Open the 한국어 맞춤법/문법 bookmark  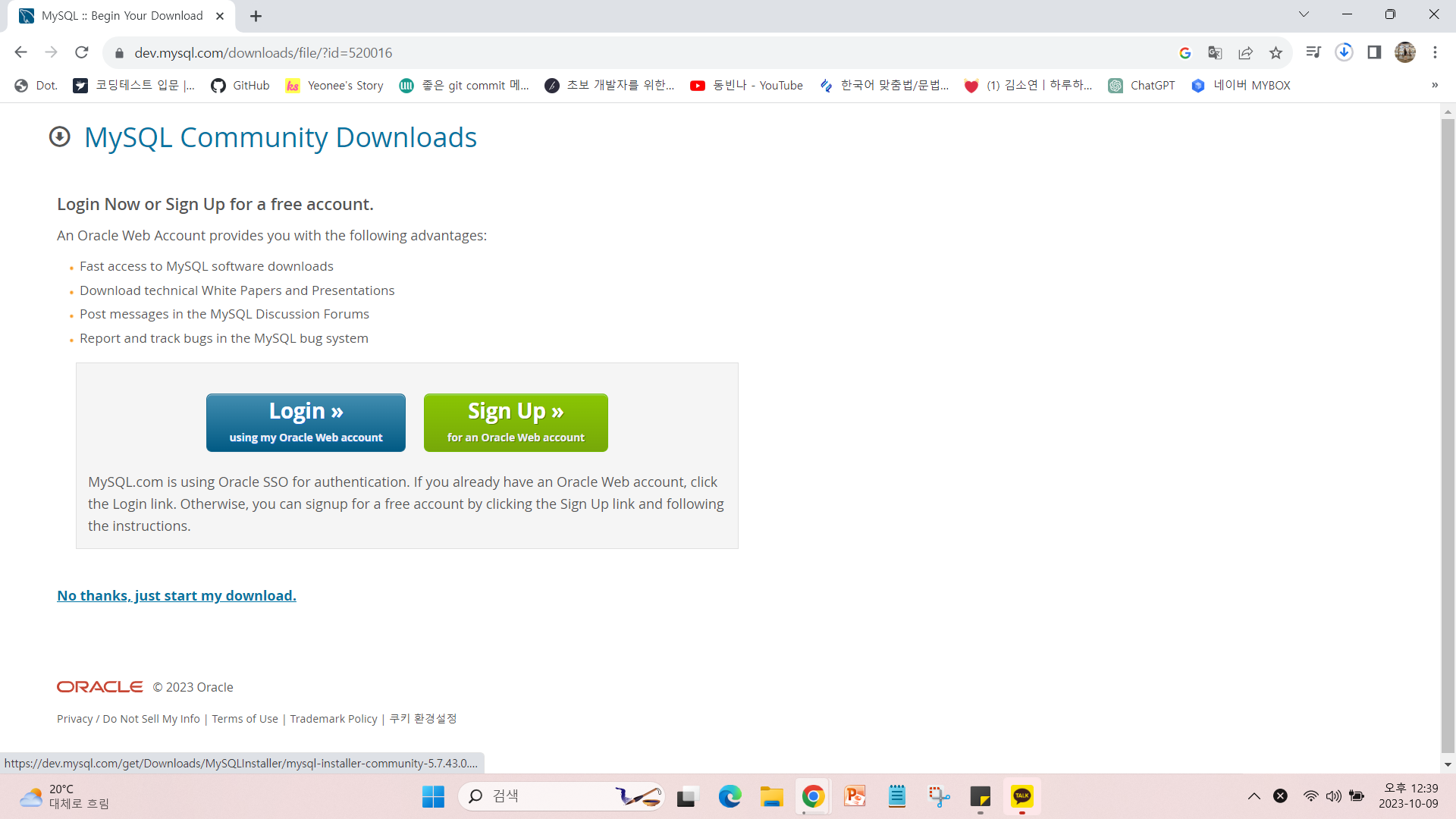coord(884,86)
